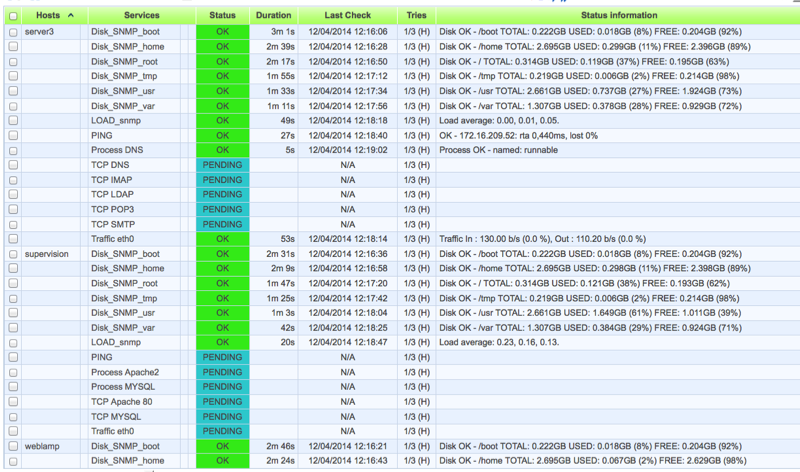Sort by the Duration column header
Image resolution: width=800 pixels, height=472 pixels.
273,16
